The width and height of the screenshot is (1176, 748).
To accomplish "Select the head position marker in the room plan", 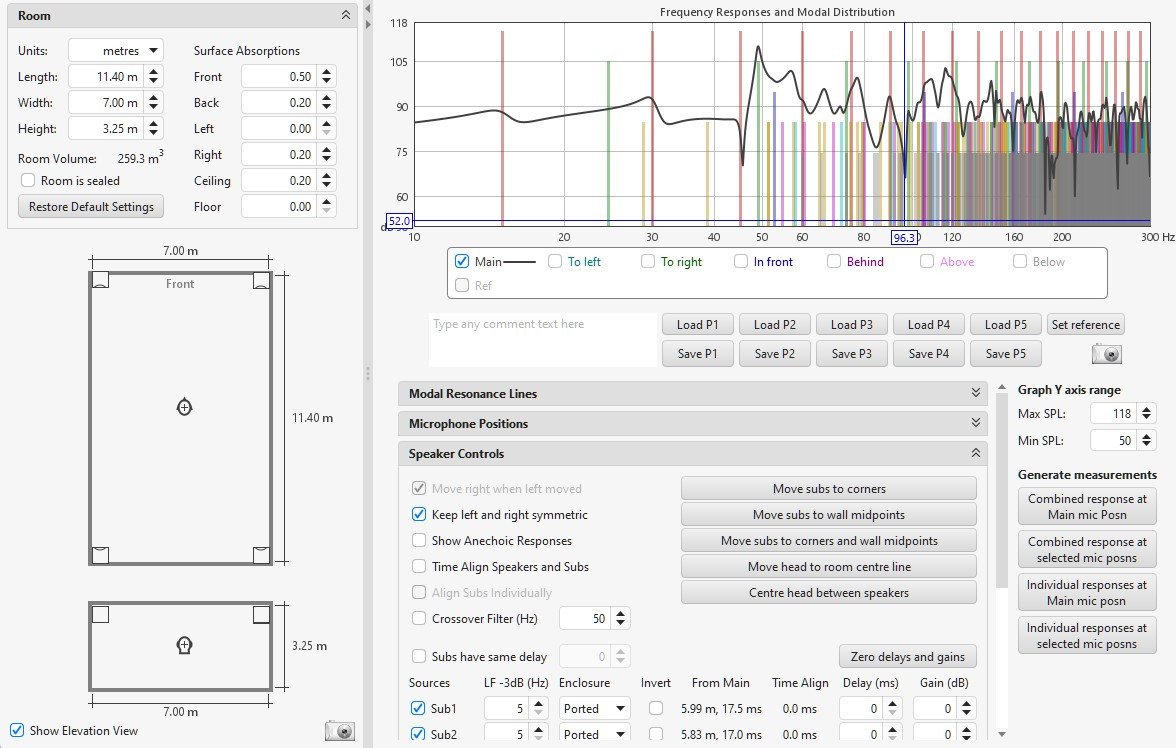I will click(x=183, y=406).
